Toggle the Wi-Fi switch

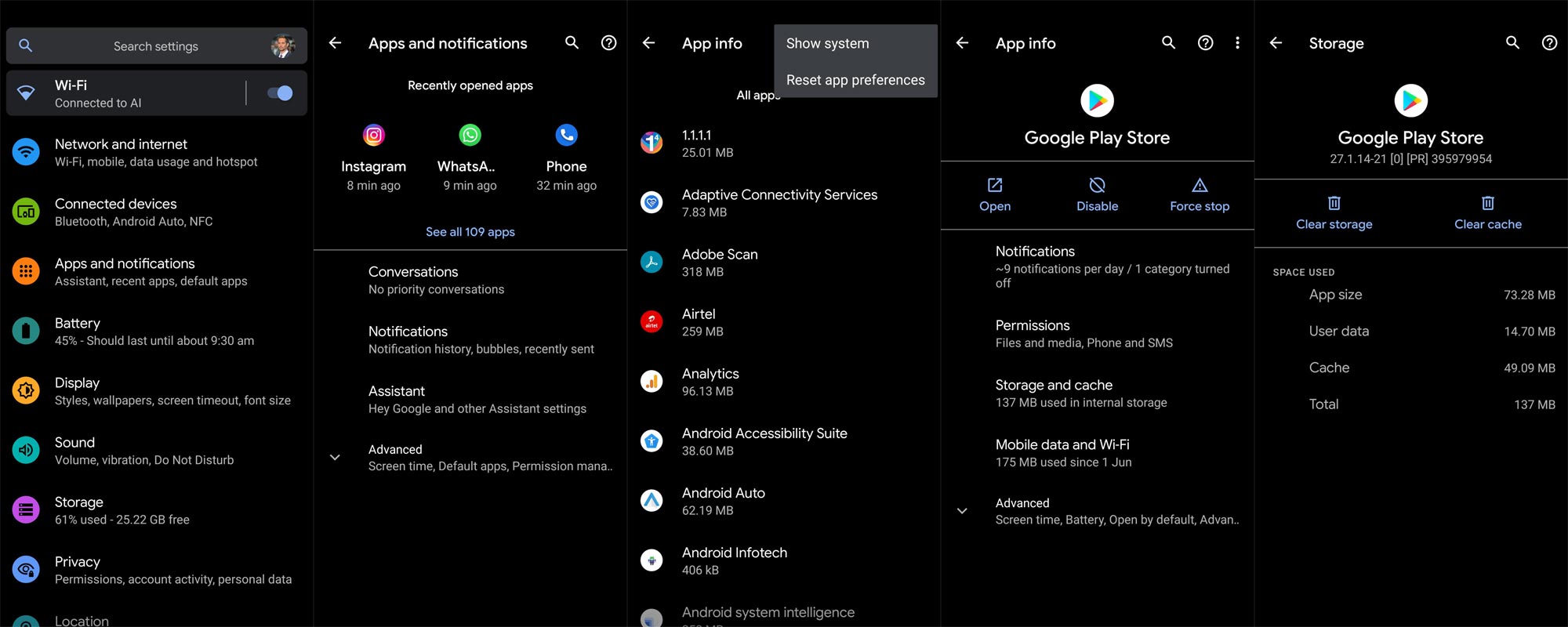[x=280, y=93]
